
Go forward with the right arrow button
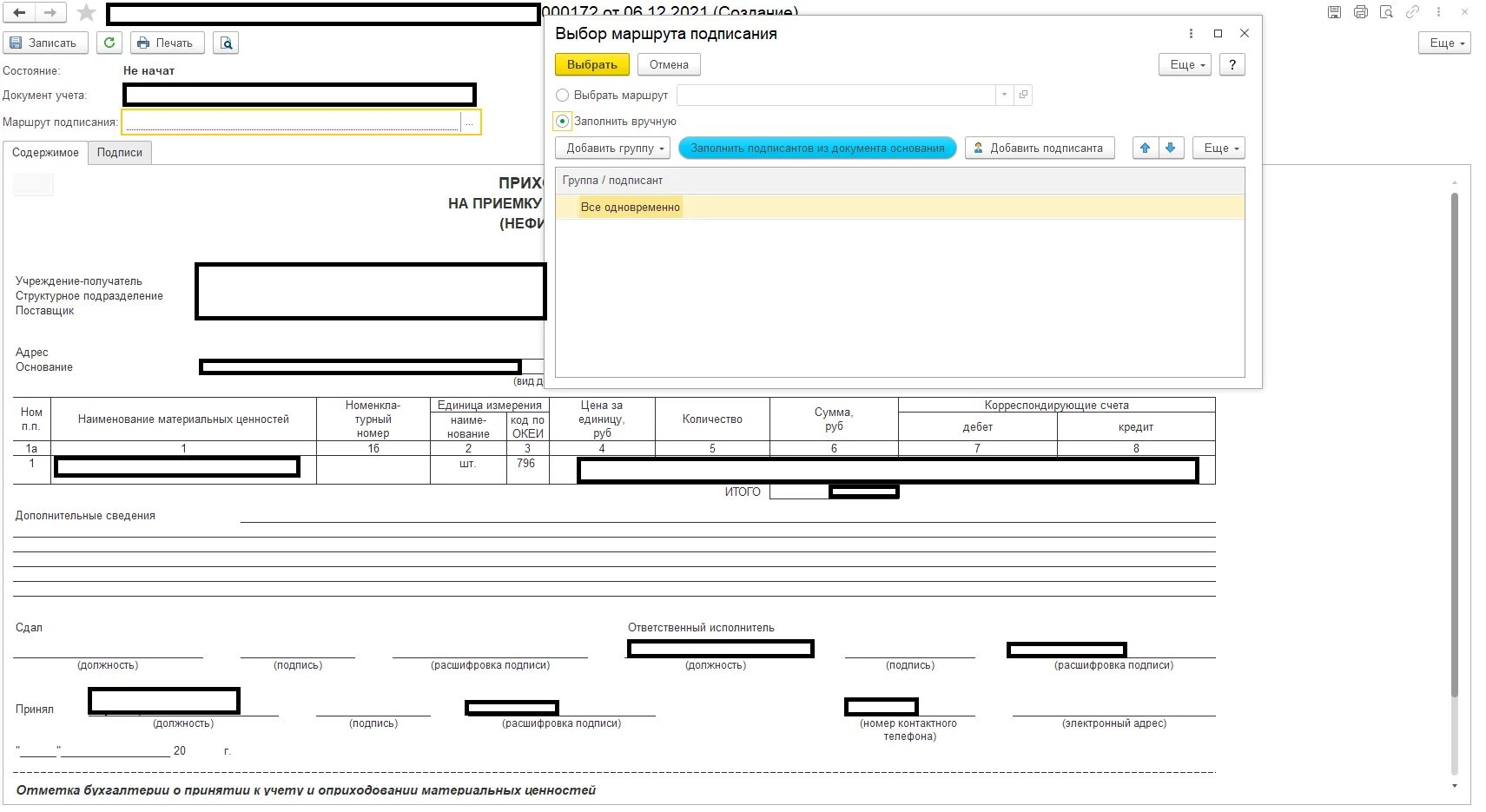pos(50,13)
